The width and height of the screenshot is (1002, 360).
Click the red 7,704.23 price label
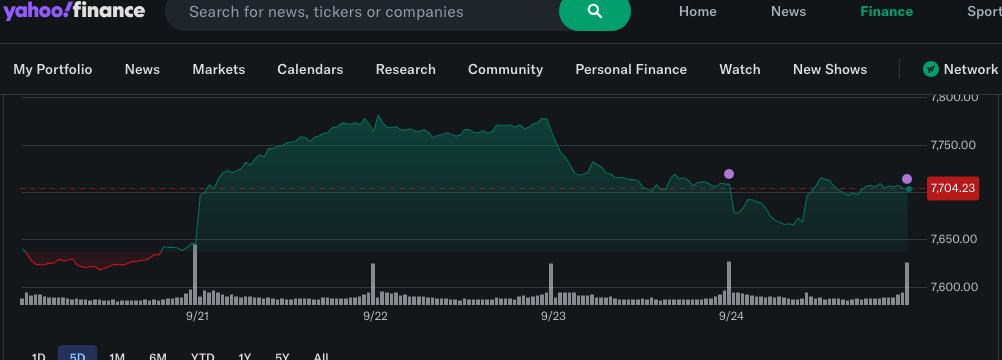(x=953, y=188)
